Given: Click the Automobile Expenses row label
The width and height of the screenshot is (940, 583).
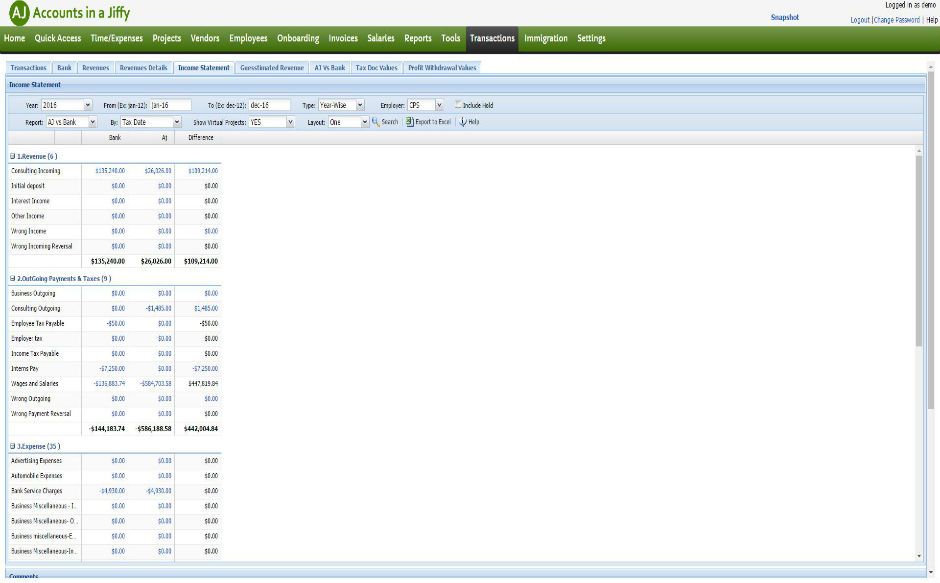Looking at the screenshot, I should [x=37, y=476].
